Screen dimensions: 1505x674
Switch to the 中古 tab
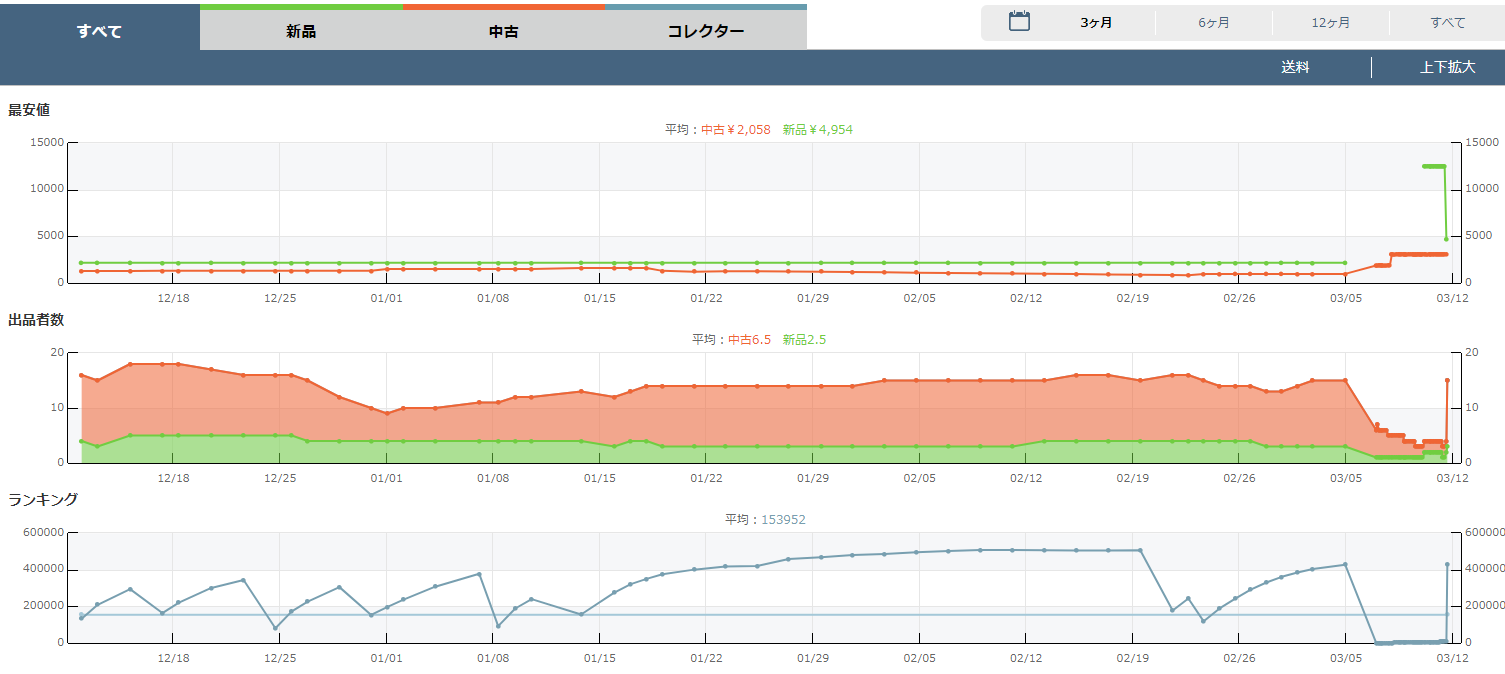(504, 31)
